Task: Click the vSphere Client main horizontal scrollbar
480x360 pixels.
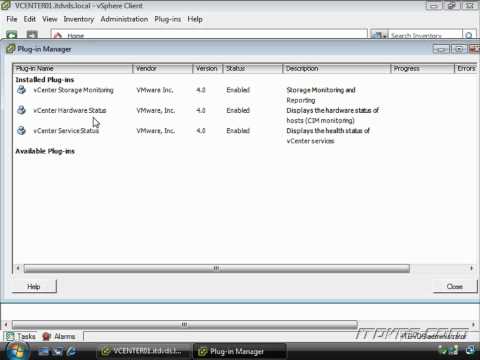Action: pyautogui.click(x=185, y=324)
